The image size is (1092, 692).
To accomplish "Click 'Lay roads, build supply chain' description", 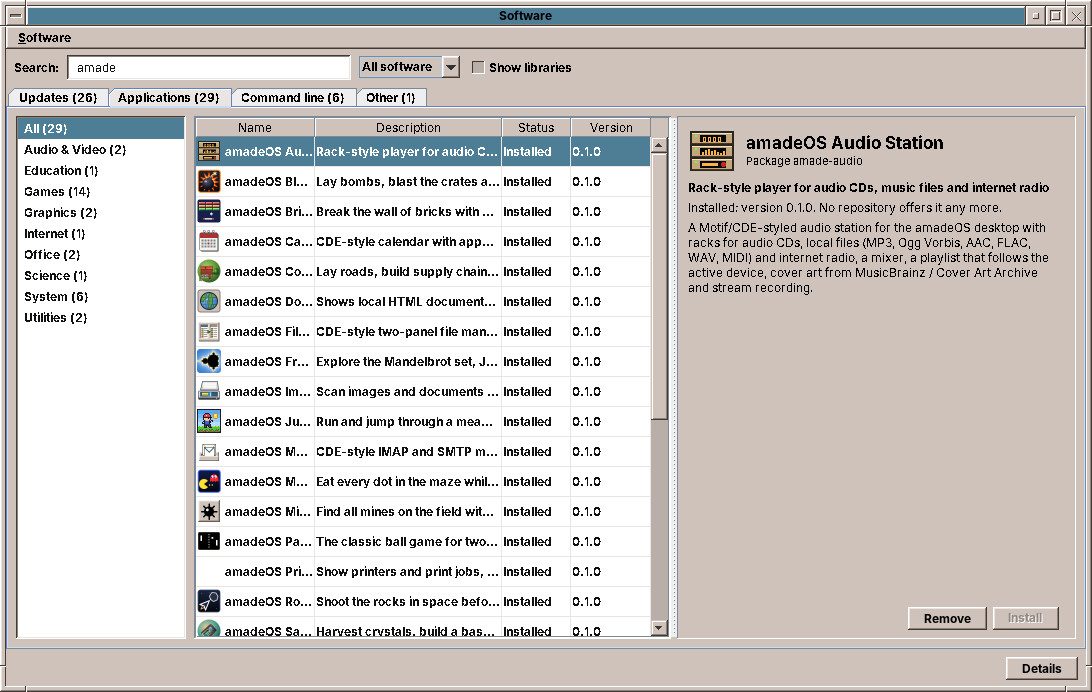I will (x=407, y=271).
